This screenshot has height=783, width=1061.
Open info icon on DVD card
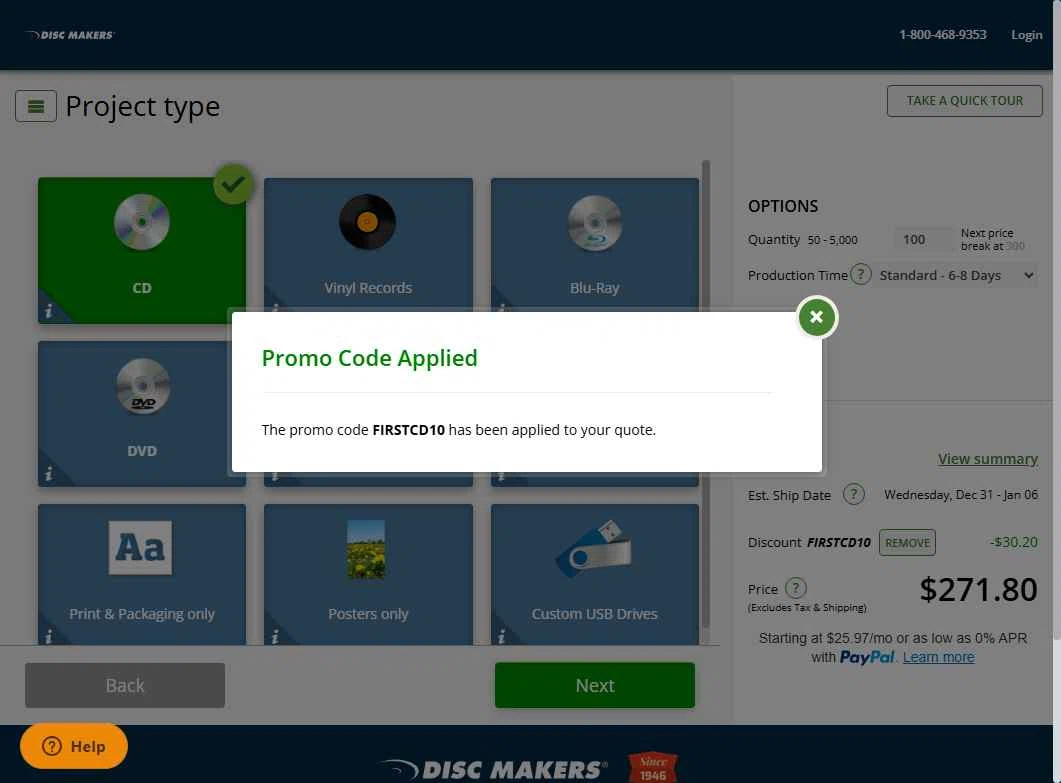(49, 474)
